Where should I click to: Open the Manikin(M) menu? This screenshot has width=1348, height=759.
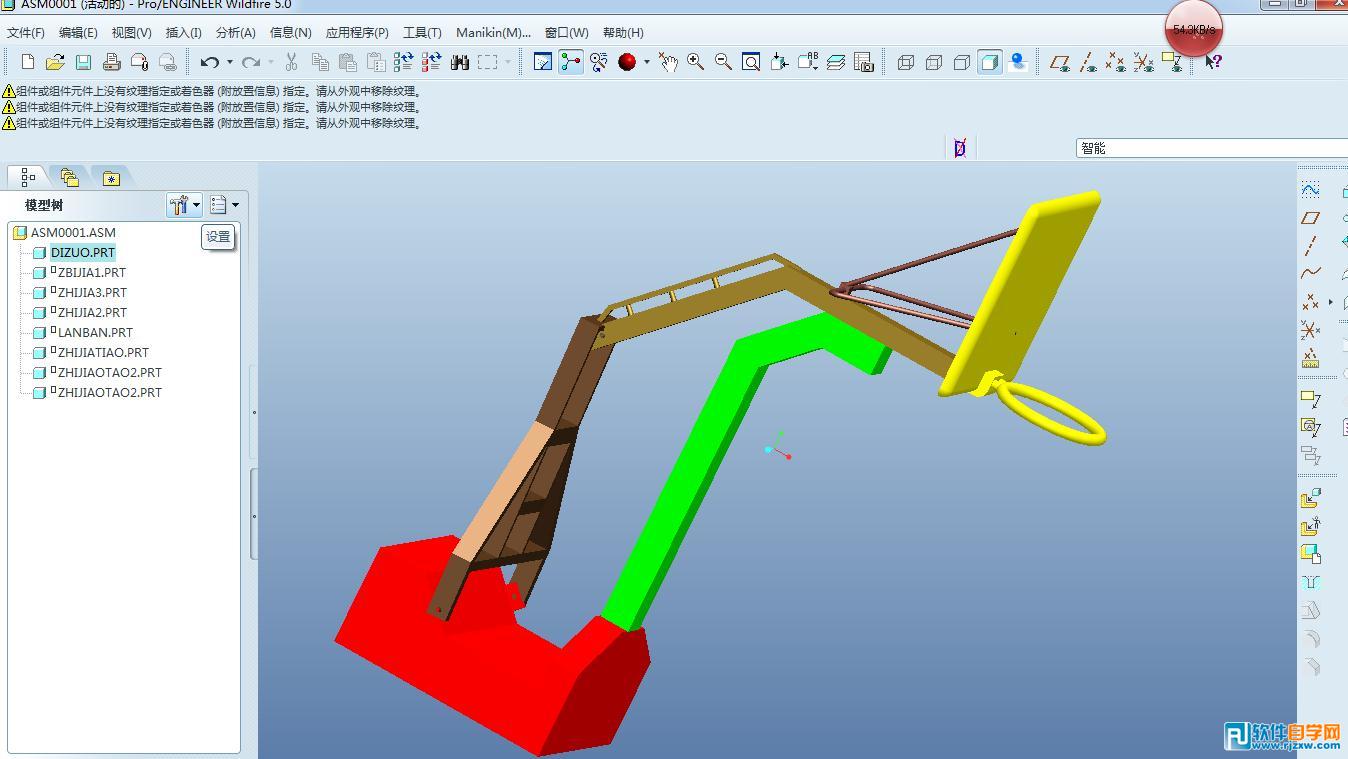pos(493,33)
